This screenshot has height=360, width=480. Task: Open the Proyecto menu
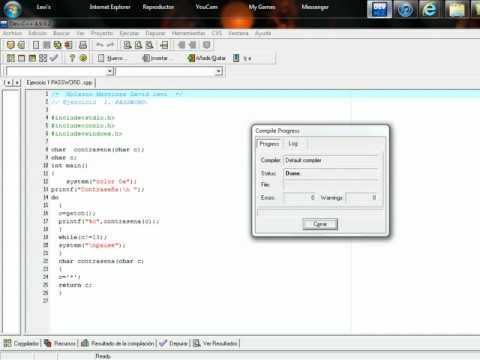[102, 33]
